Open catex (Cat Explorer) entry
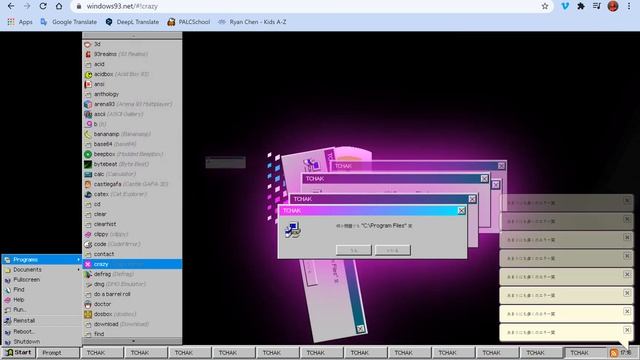The width and height of the screenshot is (640, 360). click(132, 194)
